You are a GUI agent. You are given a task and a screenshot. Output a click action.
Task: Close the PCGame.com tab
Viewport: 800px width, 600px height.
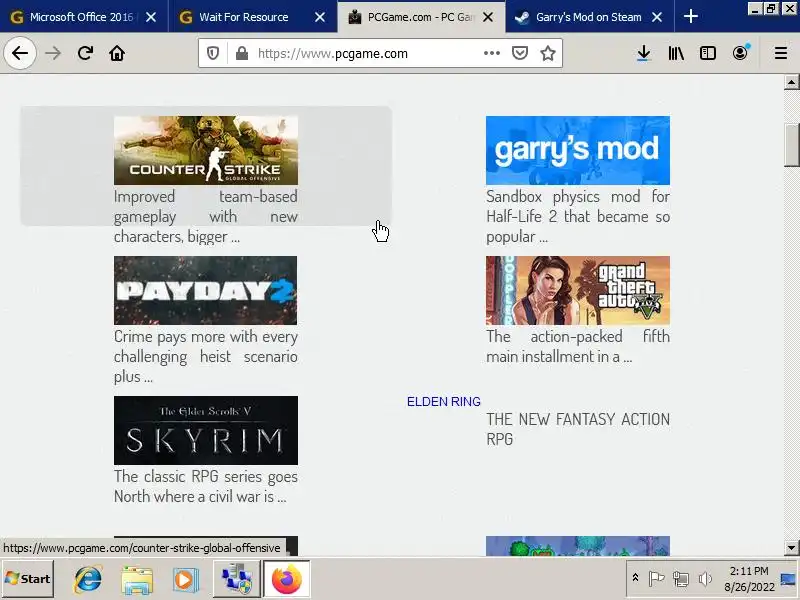coord(488,17)
